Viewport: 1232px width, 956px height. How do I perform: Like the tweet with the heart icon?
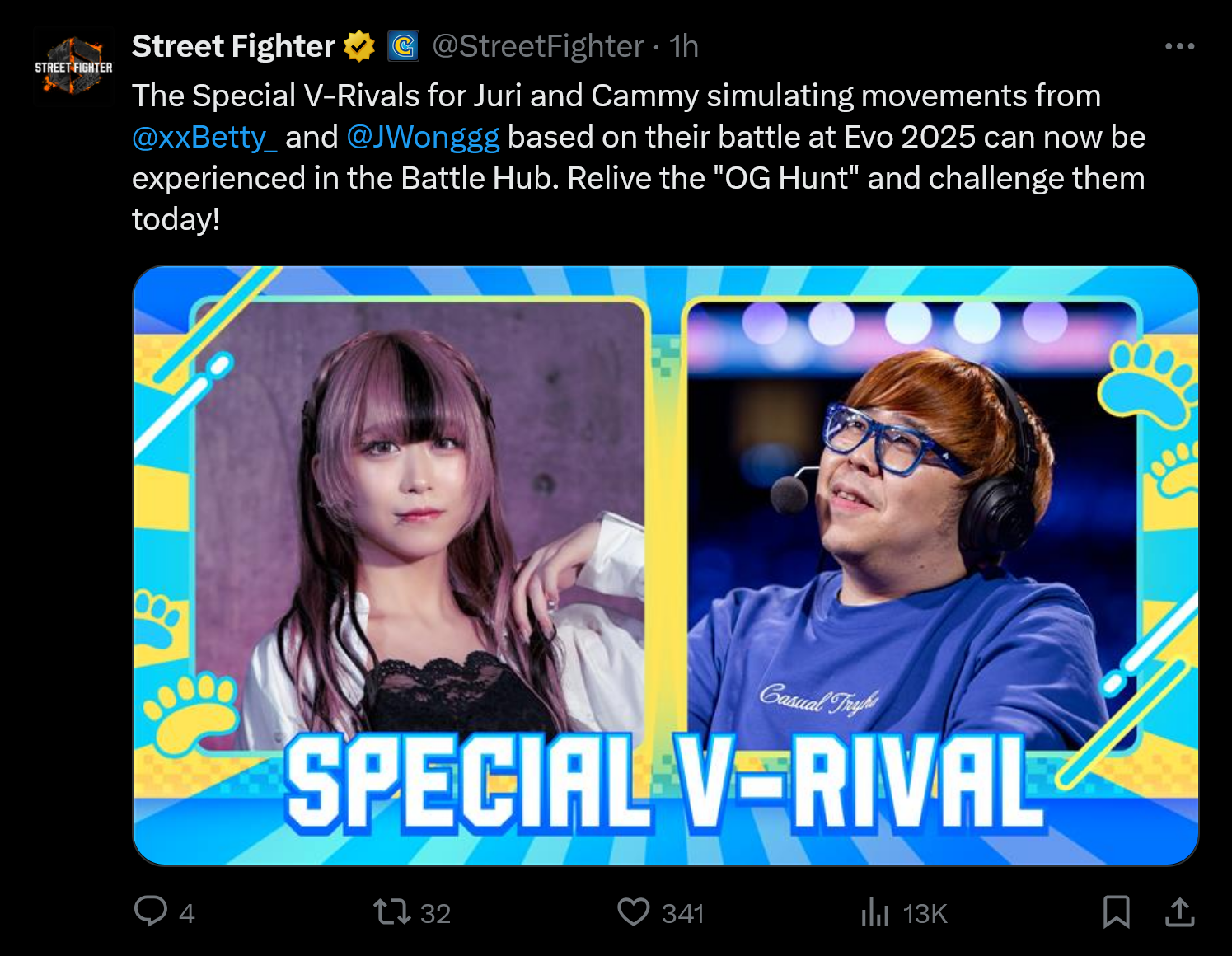pos(634,912)
